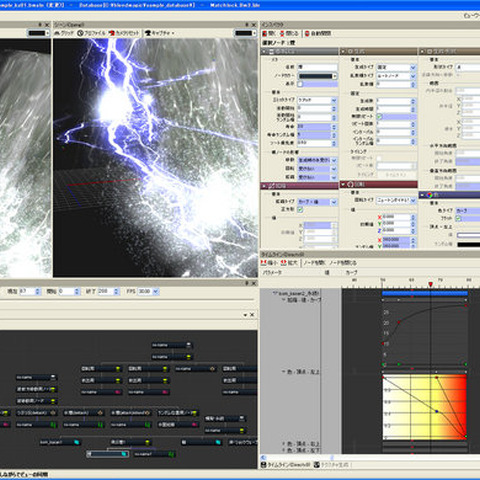
Task: Click the inspector 閉じる close-all icon
Action: pyautogui.click(x=282, y=33)
